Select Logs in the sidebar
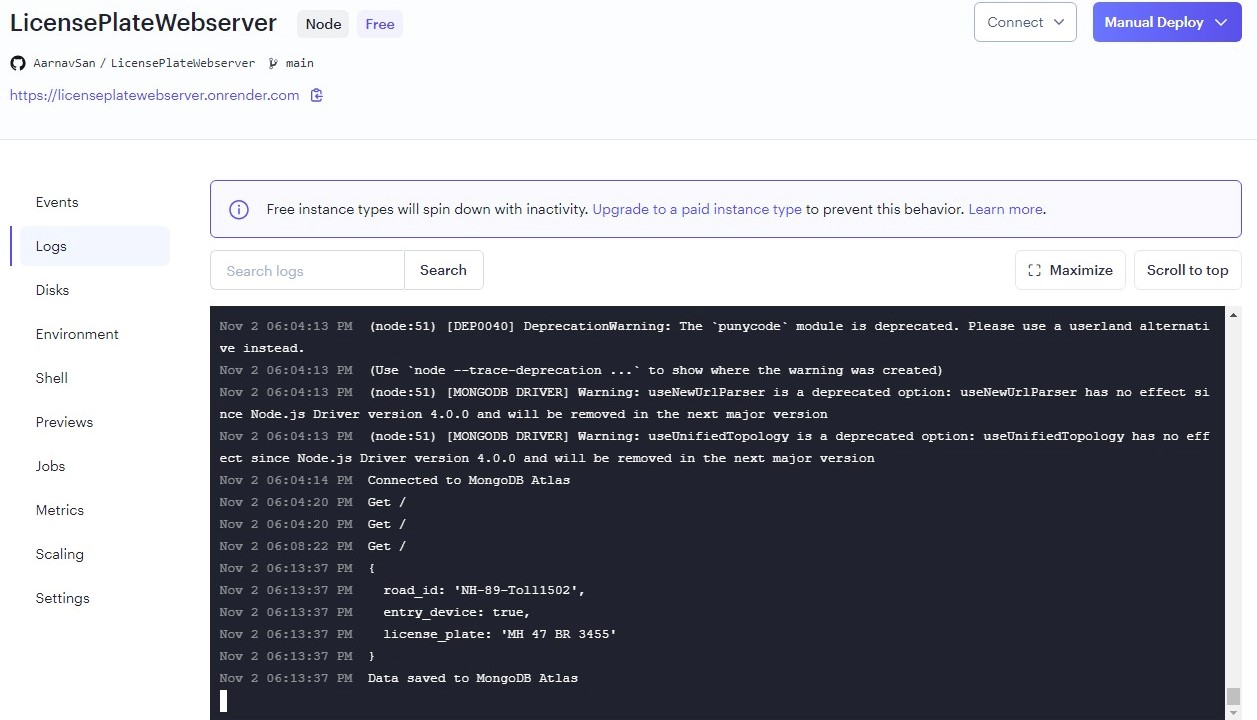1257x720 pixels. pos(52,246)
